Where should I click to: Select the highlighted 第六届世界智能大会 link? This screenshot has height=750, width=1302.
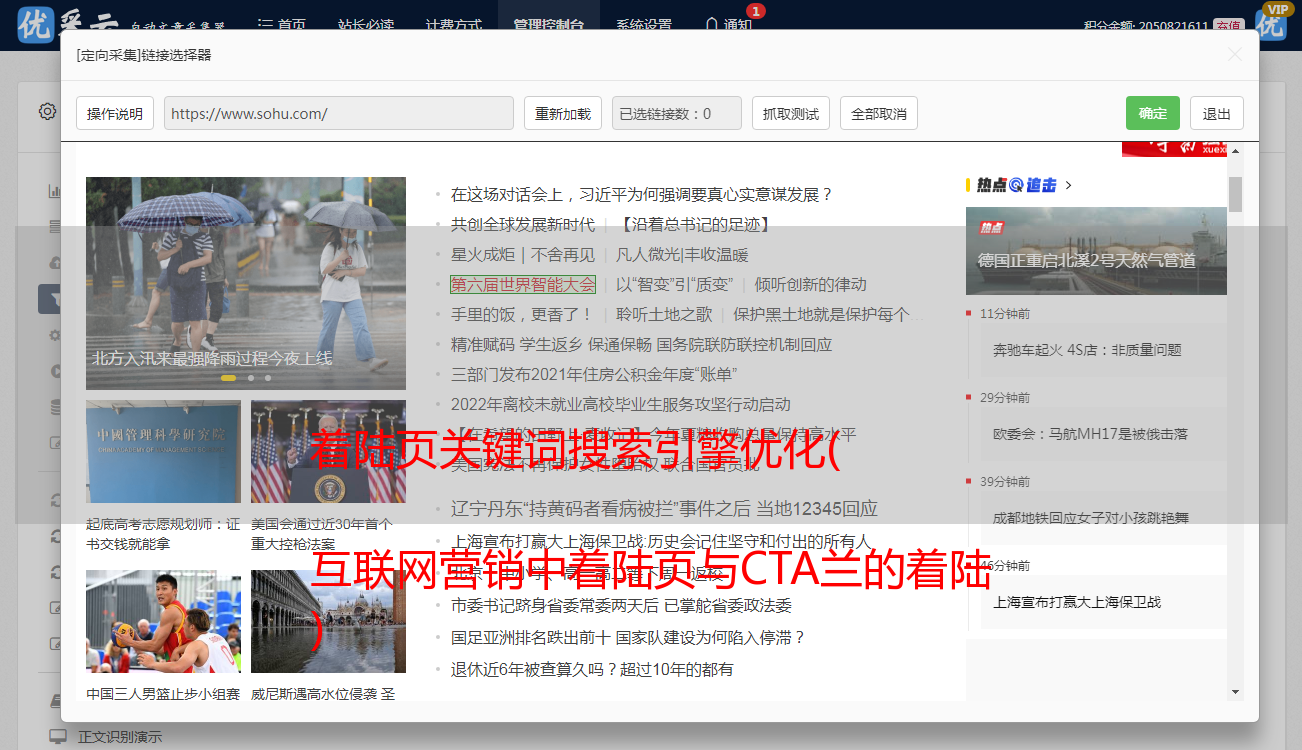(x=523, y=284)
